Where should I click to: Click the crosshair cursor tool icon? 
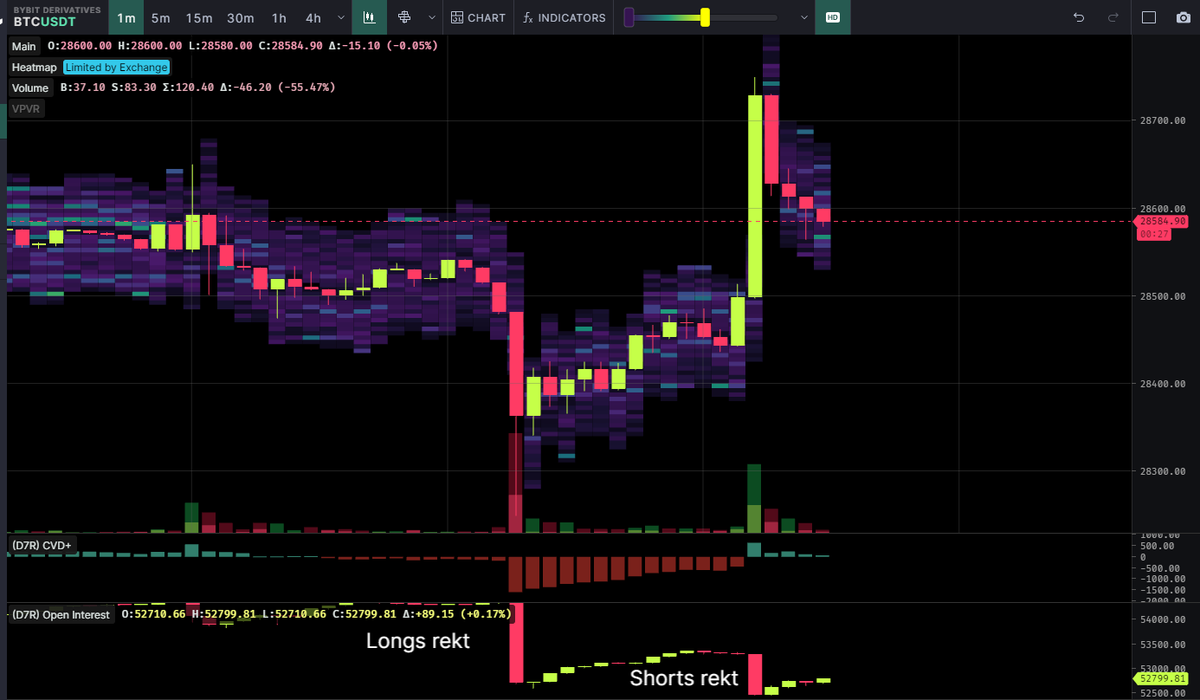point(405,18)
